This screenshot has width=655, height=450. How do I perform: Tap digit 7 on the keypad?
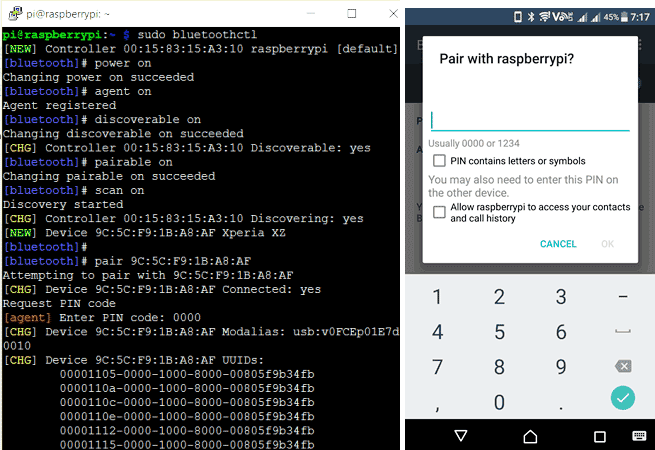[437, 367]
